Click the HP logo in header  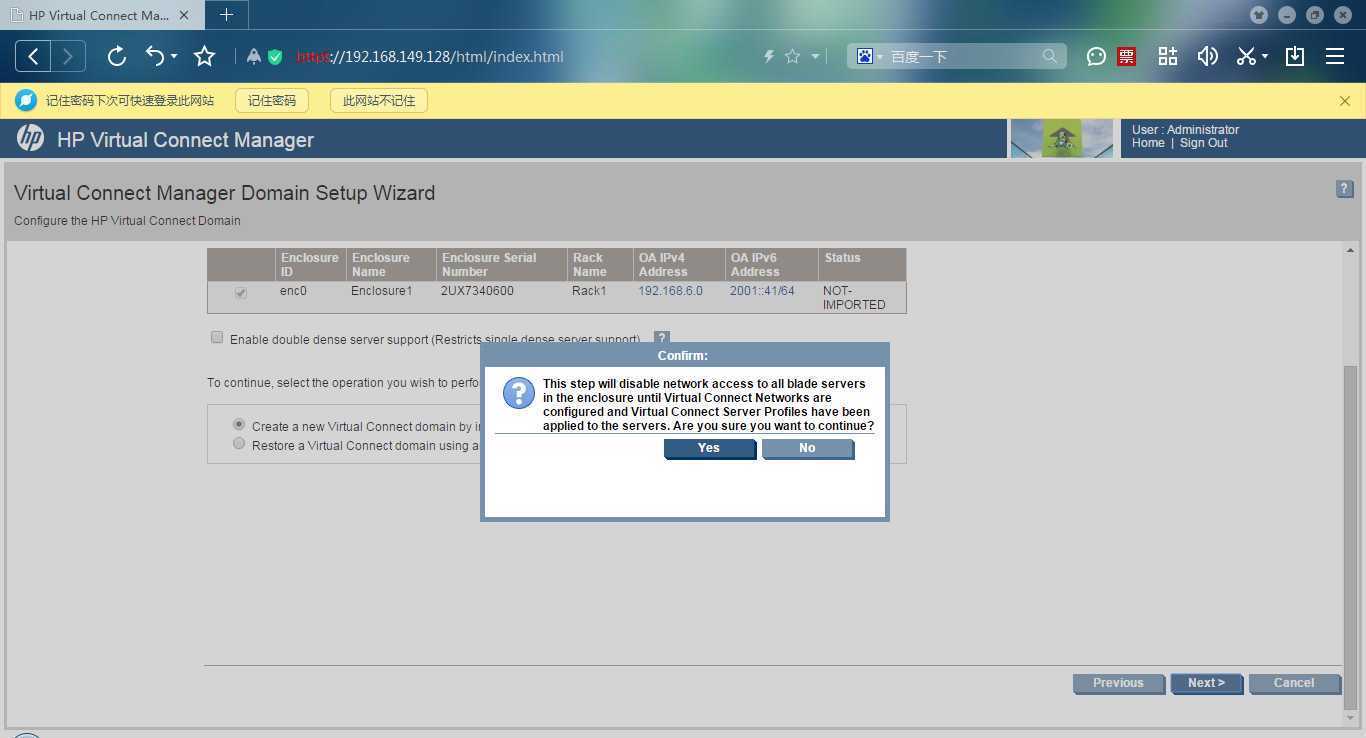point(31,139)
